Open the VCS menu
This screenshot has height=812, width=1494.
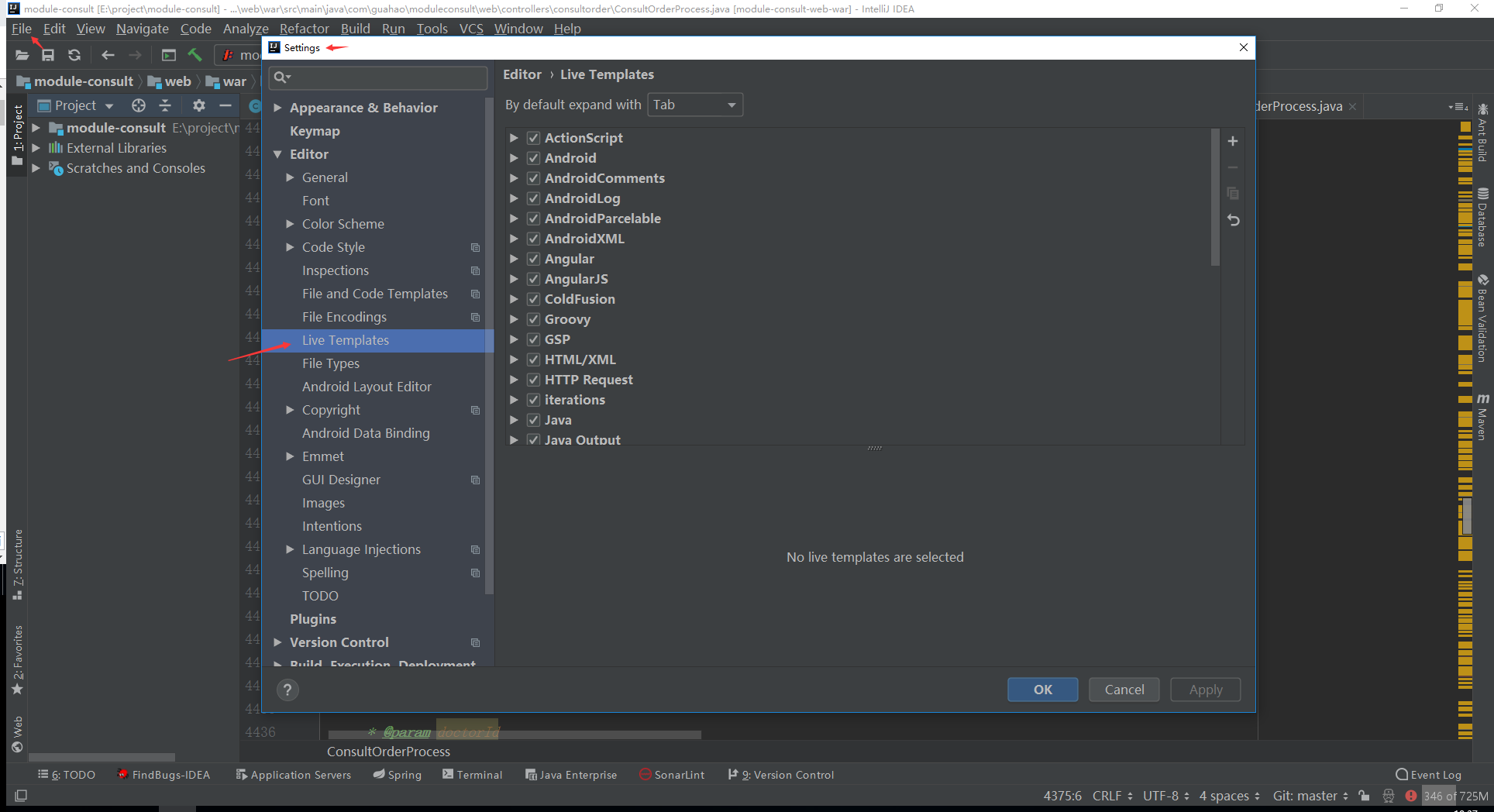(x=471, y=29)
